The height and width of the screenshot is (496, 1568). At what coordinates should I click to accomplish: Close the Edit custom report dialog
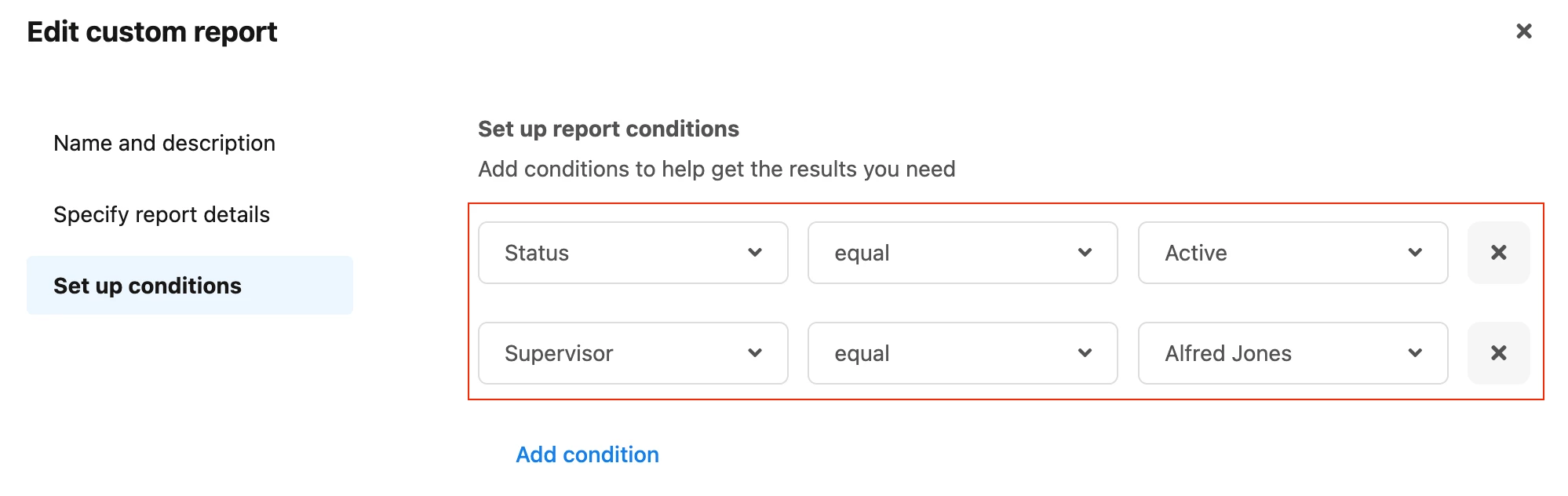[x=1523, y=31]
